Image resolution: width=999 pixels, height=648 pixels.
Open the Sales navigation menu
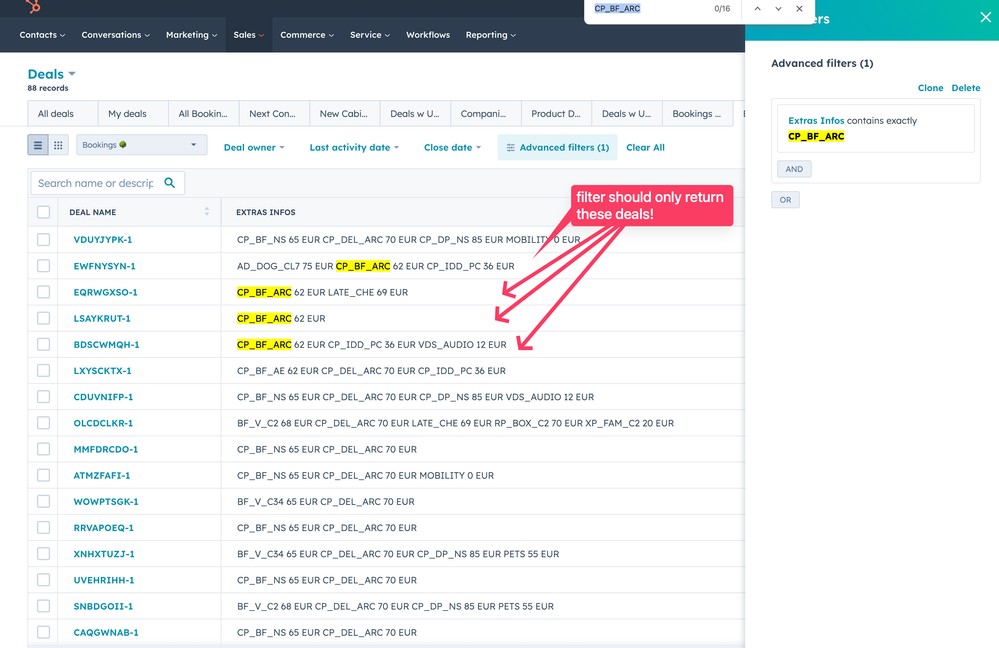248,34
